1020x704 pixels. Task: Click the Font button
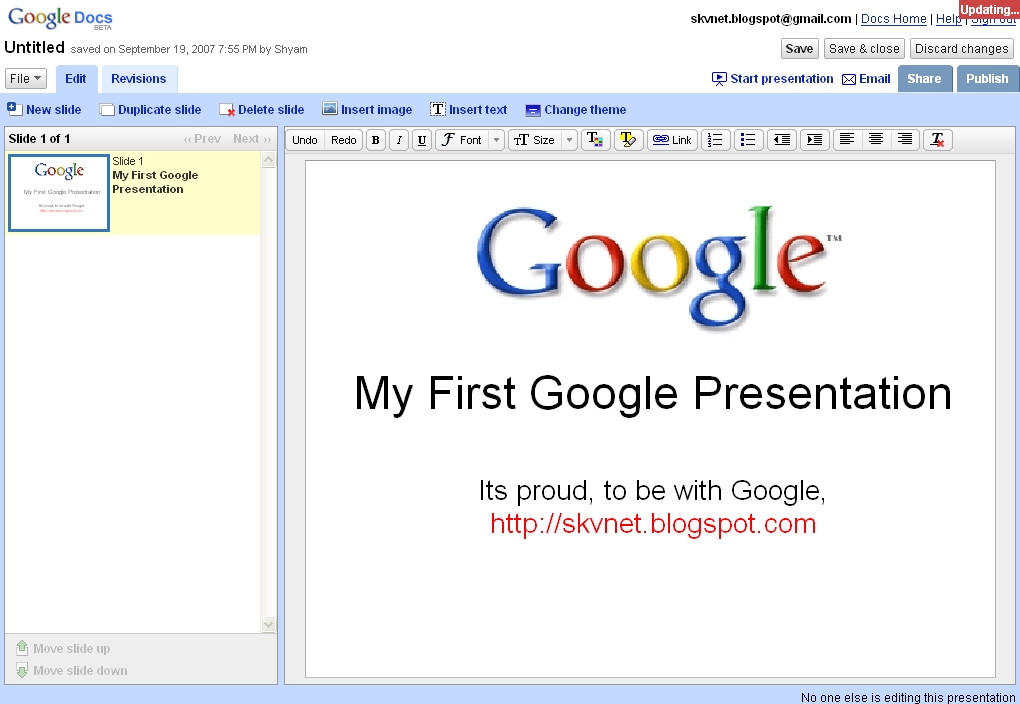[x=463, y=140]
